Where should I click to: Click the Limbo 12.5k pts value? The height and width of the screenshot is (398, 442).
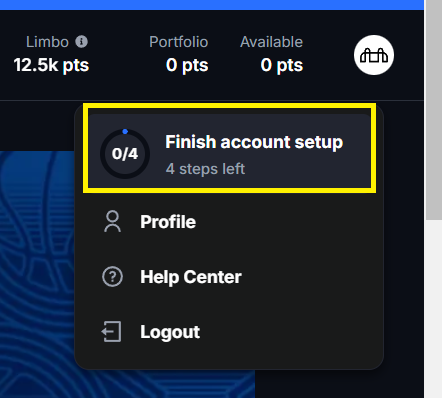51,65
